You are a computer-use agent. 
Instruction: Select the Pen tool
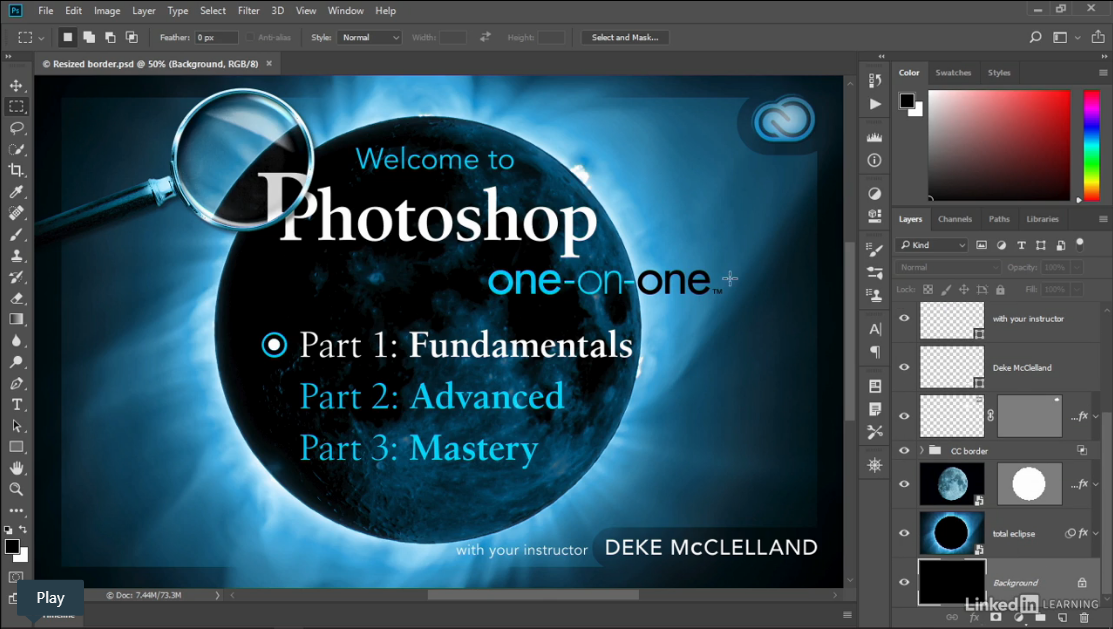pyautogui.click(x=16, y=383)
